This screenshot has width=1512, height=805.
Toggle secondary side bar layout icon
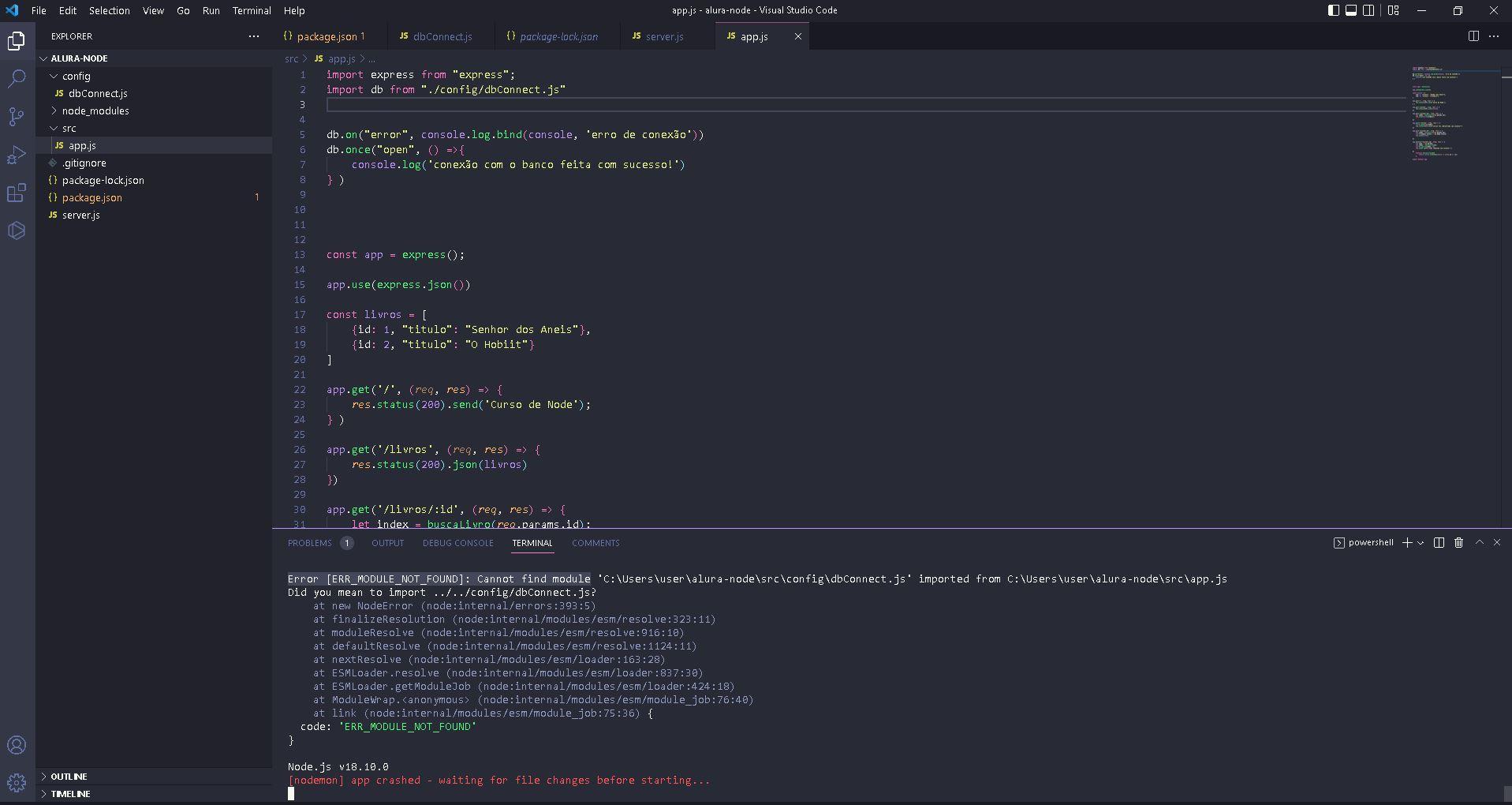coord(1368,10)
